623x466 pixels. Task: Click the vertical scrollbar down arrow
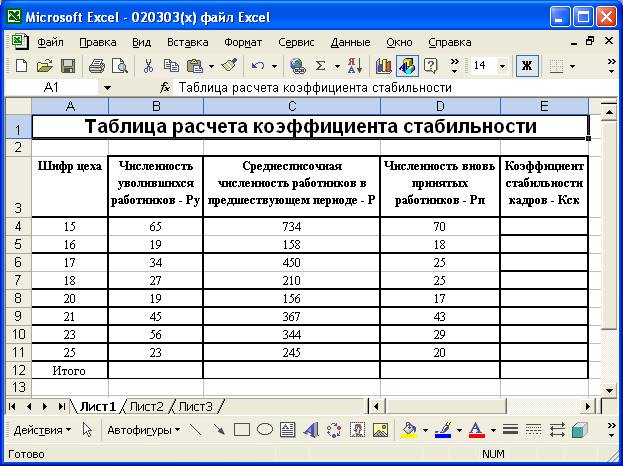[x=609, y=390]
